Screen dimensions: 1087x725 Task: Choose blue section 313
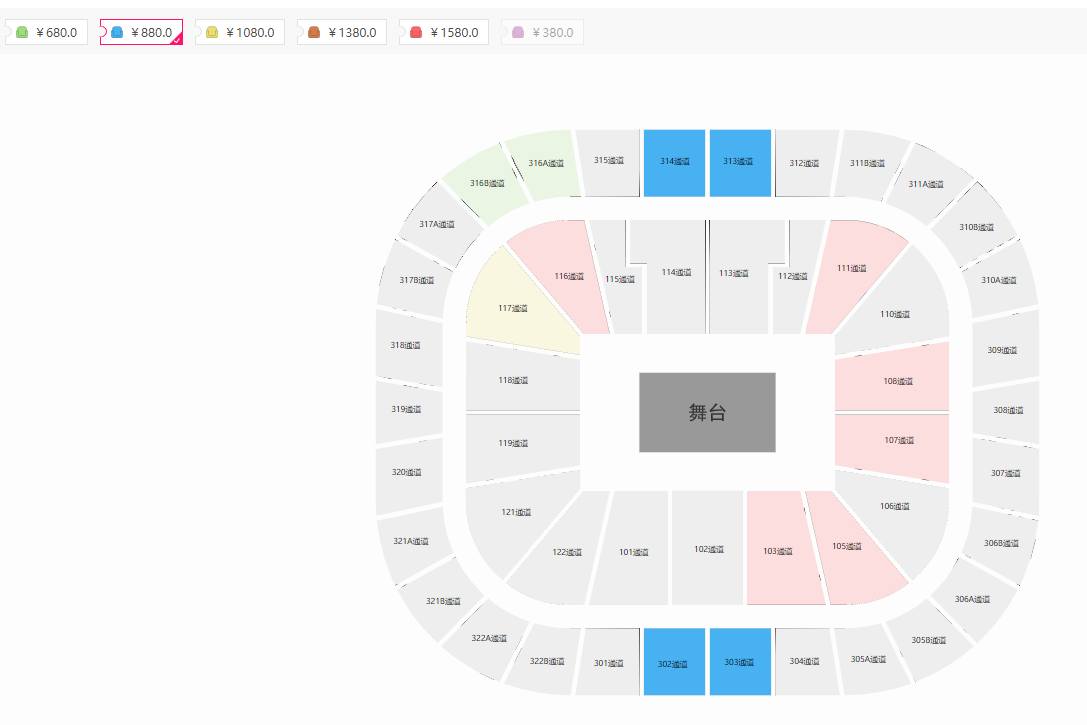tap(740, 163)
